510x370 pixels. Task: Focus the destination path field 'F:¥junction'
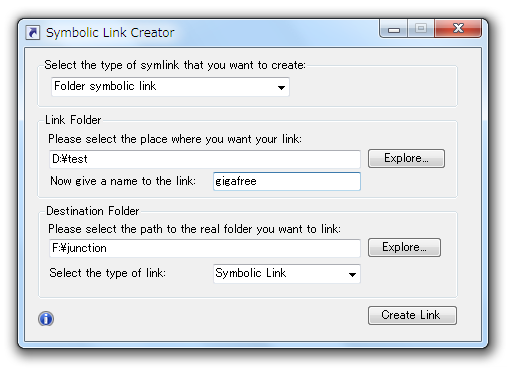click(x=205, y=248)
